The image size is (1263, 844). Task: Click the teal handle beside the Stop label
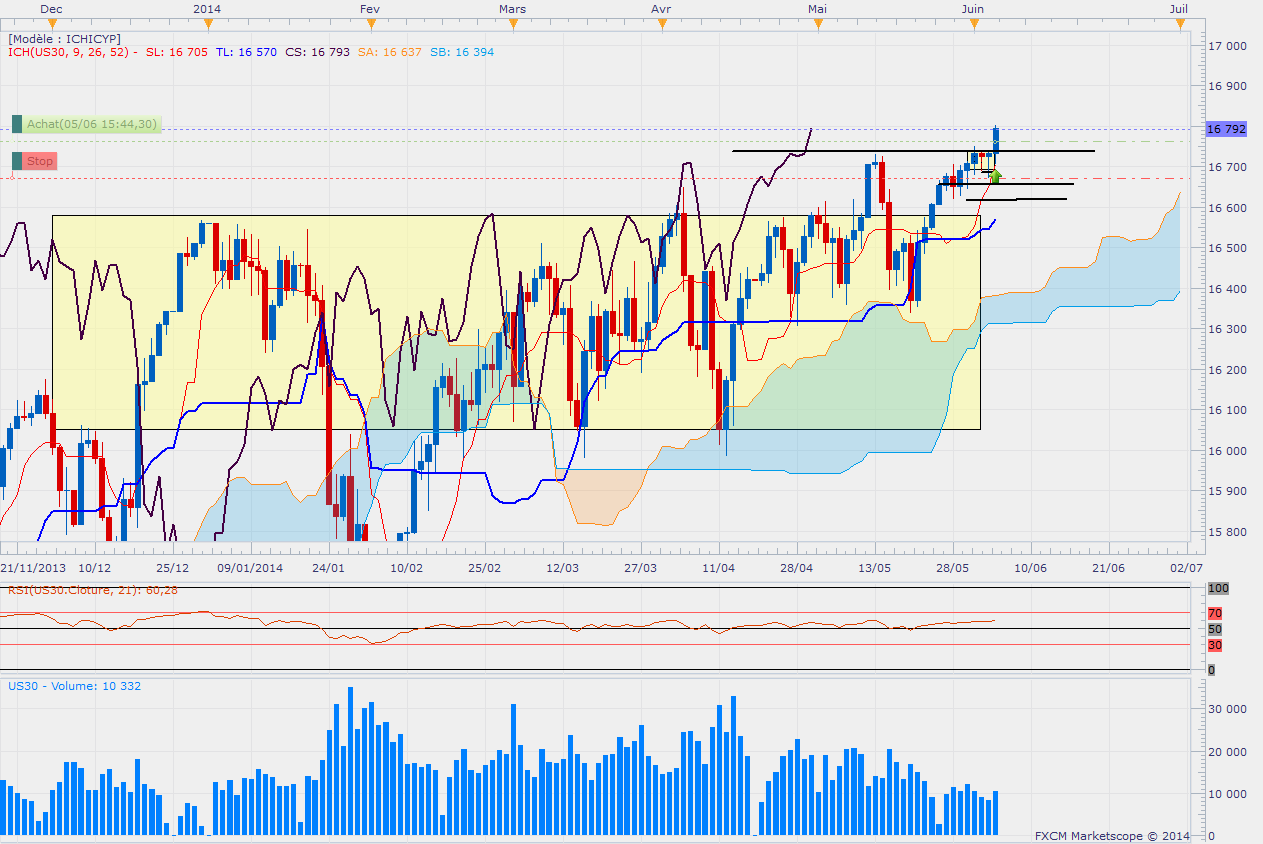coord(17,161)
